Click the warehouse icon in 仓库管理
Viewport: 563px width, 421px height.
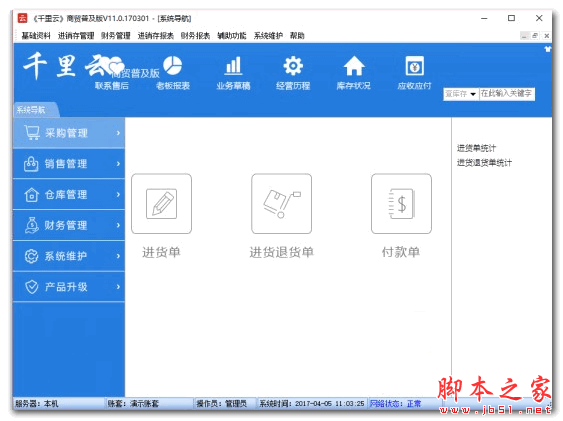(x=31, y=195)
